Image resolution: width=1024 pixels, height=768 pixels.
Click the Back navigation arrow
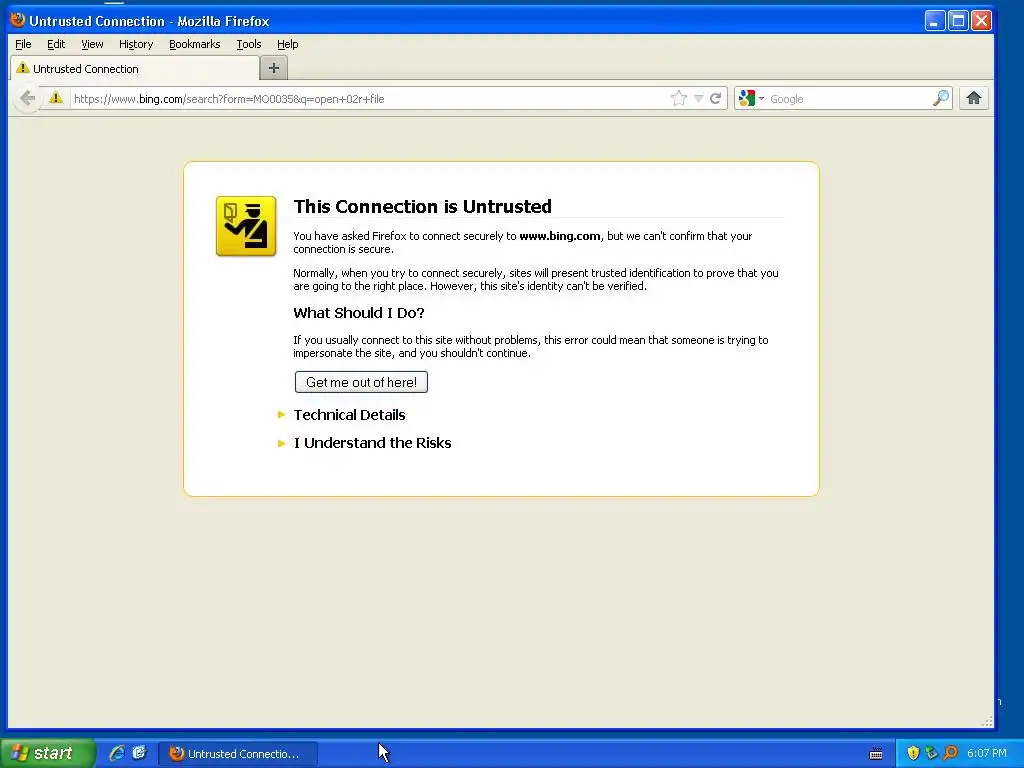coord(27,99)
